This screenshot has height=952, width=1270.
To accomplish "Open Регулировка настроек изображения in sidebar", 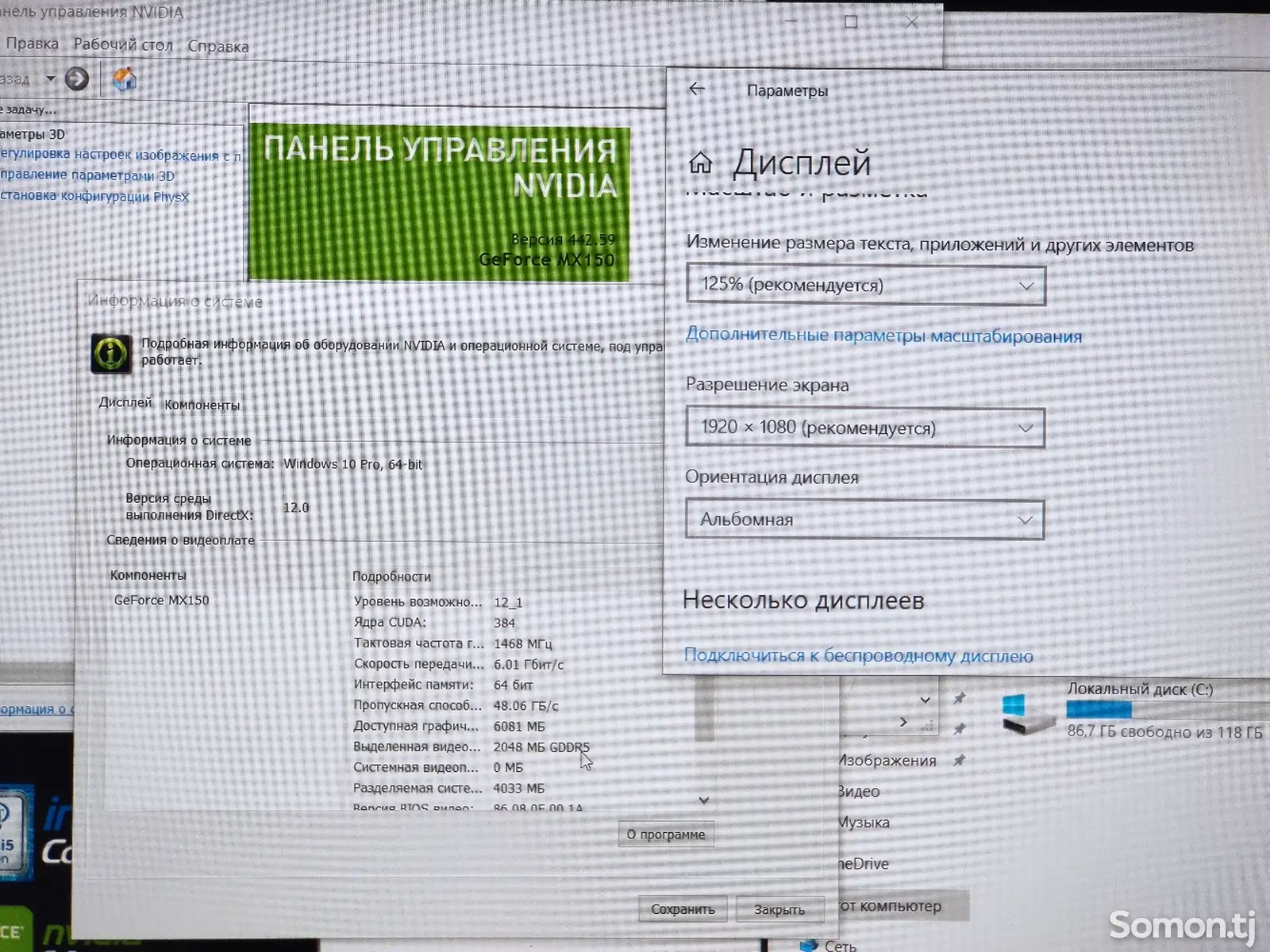I will (x=121, y=155).
